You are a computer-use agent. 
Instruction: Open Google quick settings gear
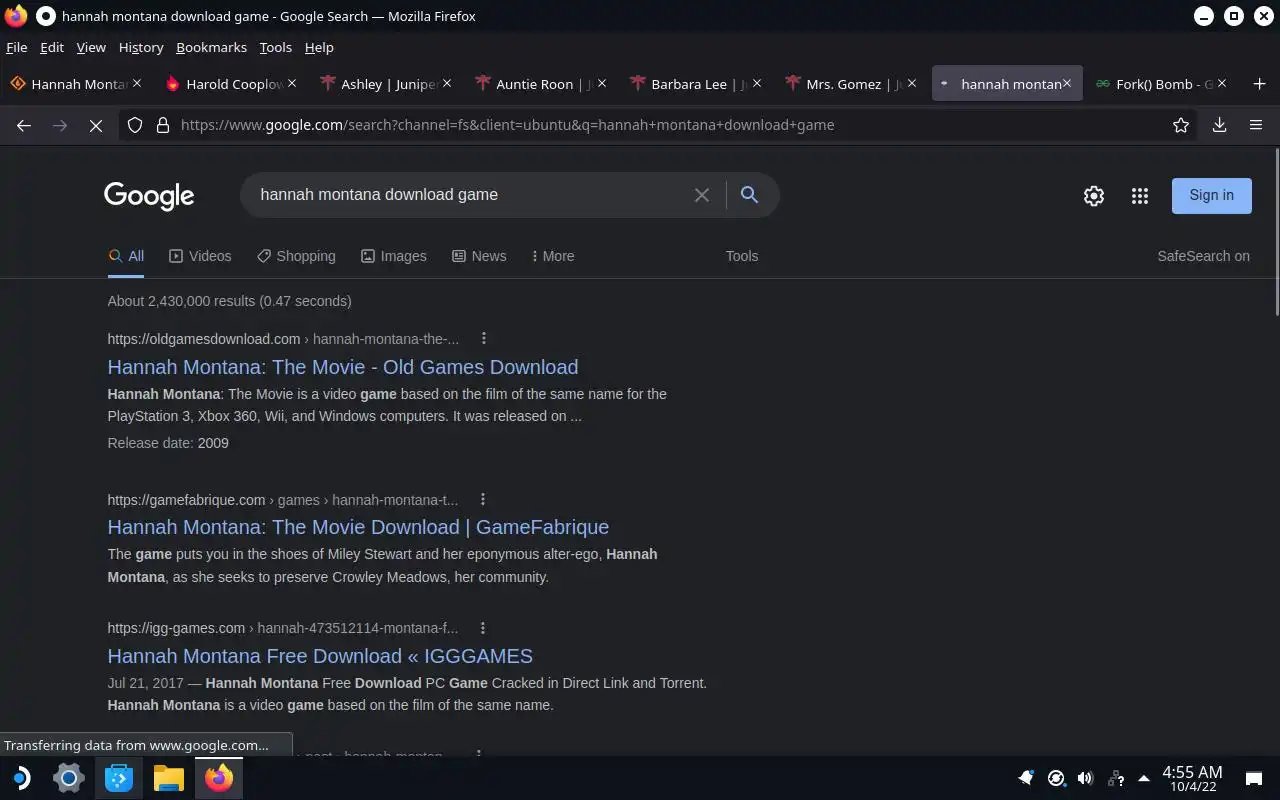(1094, 196)
